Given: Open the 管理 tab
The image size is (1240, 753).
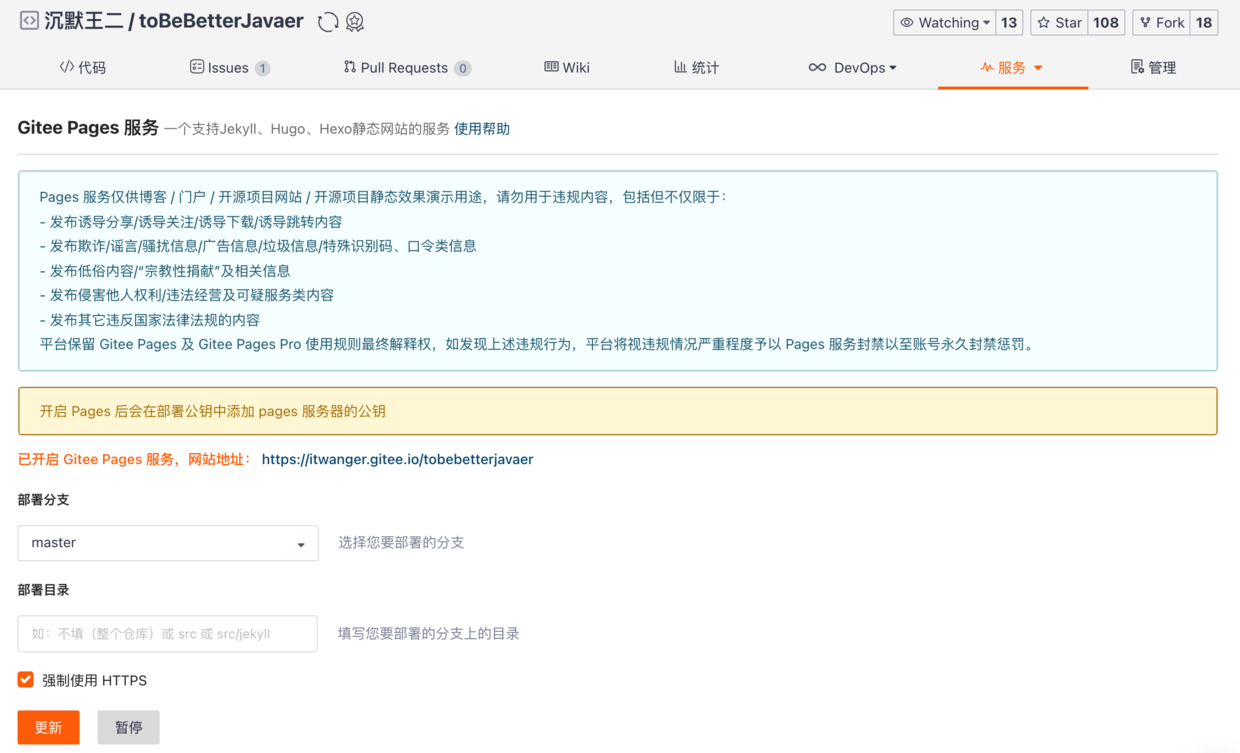Looking at the screenshot, I should pyautogui.click(x=1153, y=67).
